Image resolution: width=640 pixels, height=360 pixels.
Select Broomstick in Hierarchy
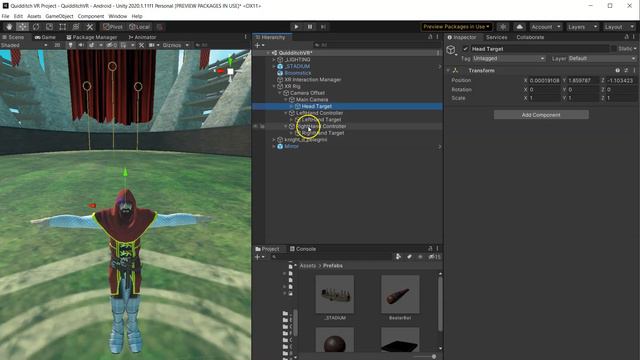[x=298, y=73]
